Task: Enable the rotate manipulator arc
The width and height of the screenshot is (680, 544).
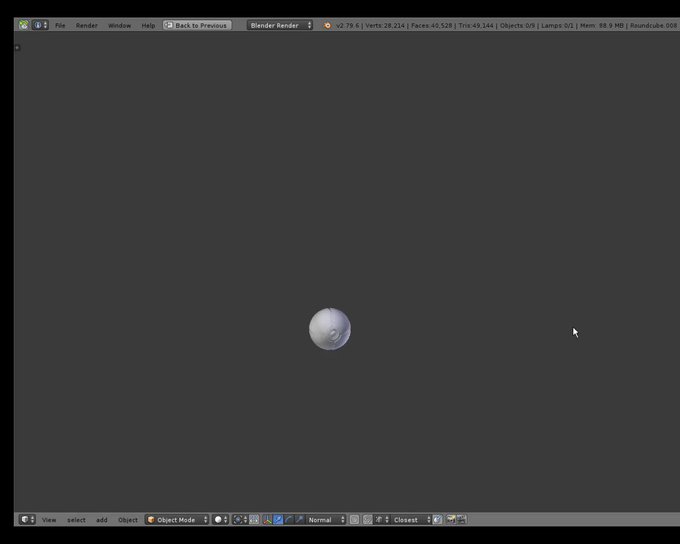Action: [x=289, y=520]
